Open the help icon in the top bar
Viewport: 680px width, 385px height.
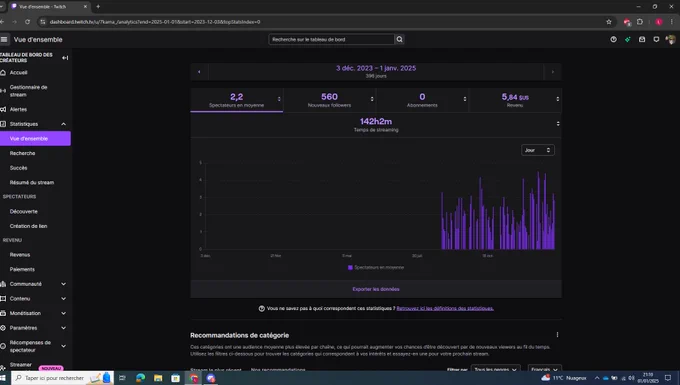tap(613, 39)
